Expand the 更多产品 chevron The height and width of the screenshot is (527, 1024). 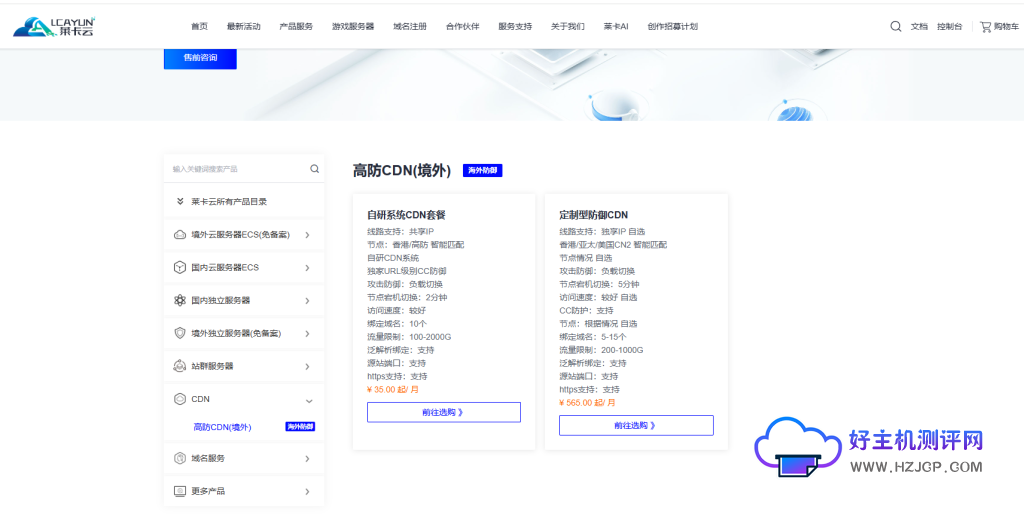click(308, 492)
